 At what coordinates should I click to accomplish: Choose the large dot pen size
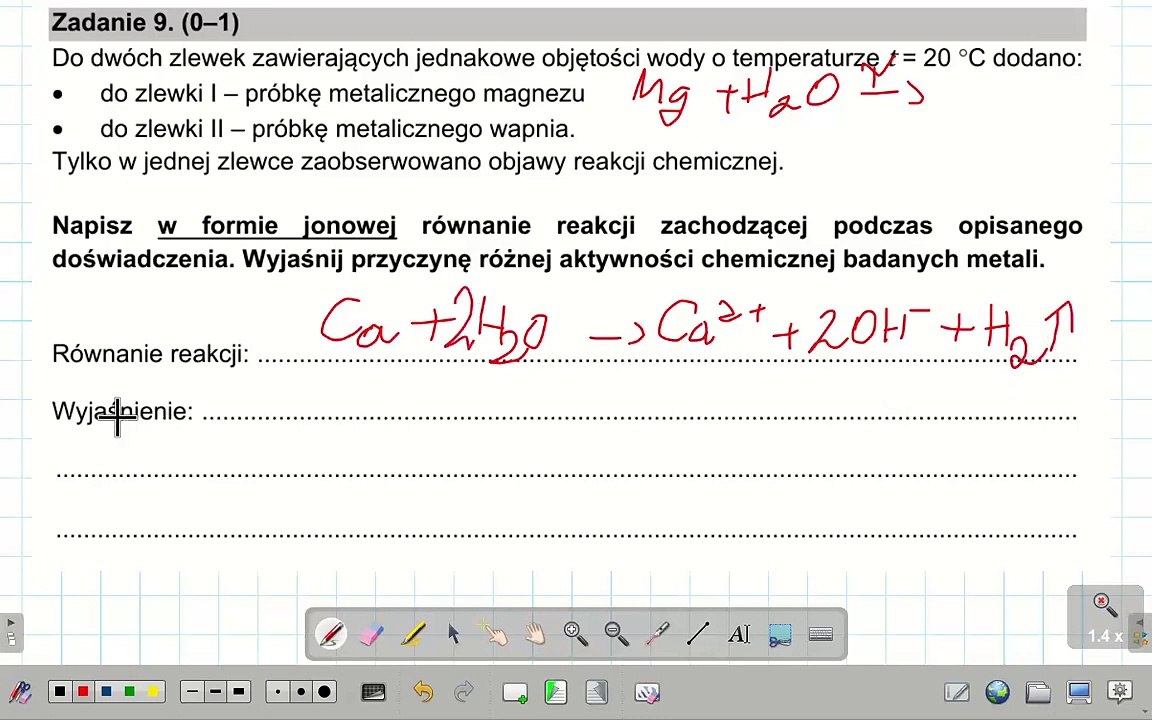coord(324,691)
